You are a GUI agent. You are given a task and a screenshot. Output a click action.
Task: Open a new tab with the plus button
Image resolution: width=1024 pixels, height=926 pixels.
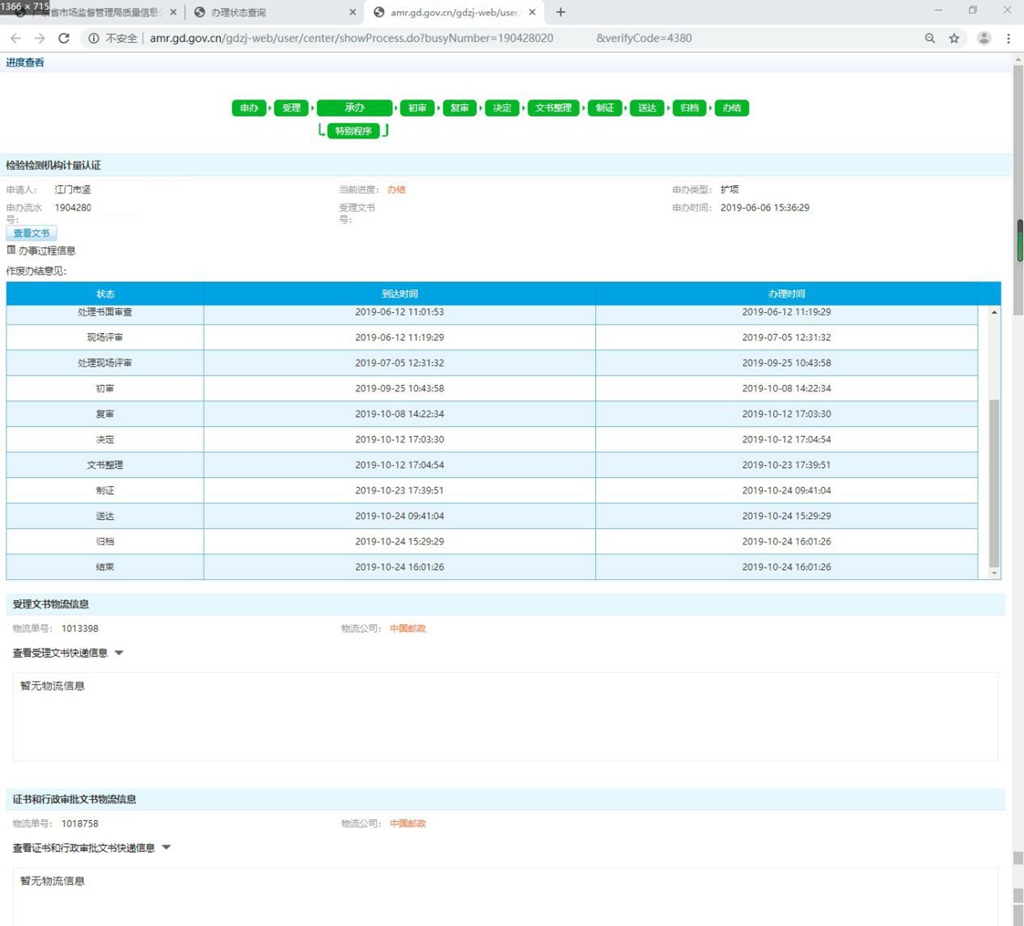[561, 12]
